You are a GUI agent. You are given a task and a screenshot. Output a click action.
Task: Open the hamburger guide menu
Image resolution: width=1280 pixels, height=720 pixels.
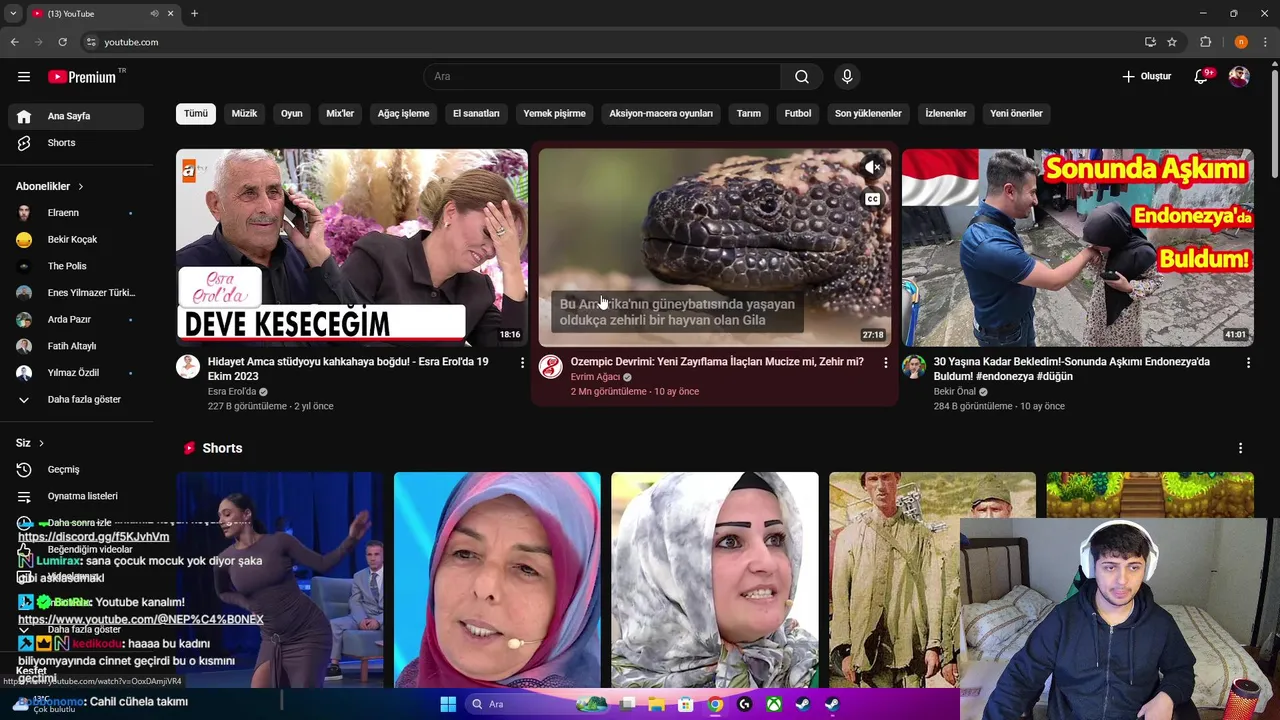(x=24, y=77)
